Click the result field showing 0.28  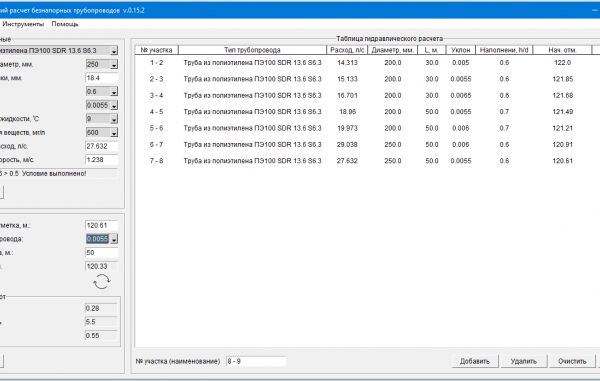(101, 308)
